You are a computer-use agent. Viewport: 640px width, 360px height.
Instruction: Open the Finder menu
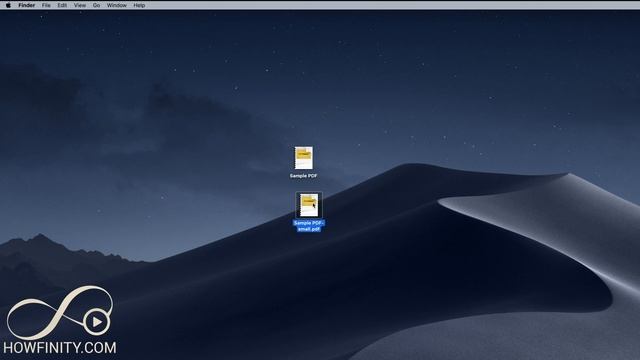tap(27, 5)
